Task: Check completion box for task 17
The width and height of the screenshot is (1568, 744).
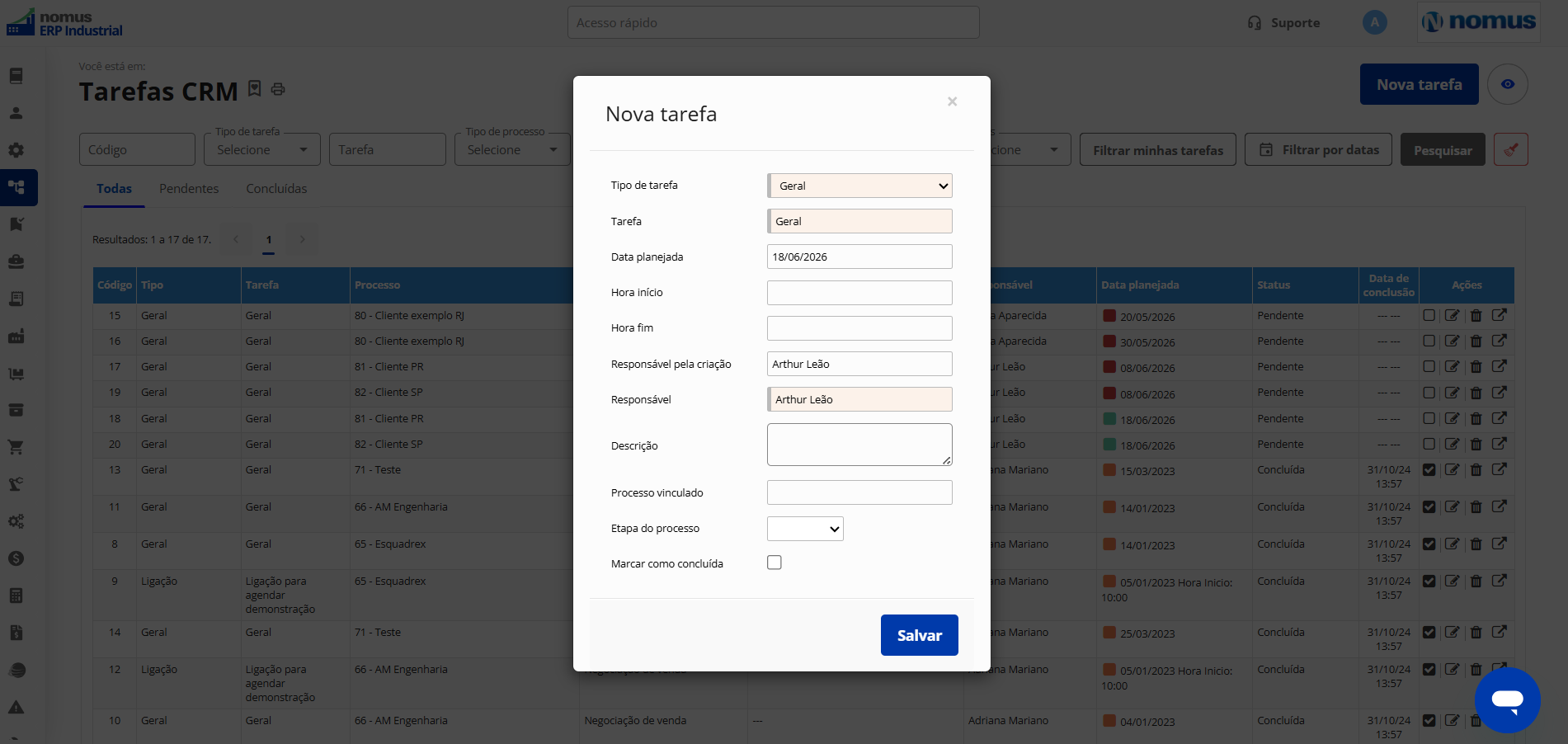Action: tap(1429, 366)
